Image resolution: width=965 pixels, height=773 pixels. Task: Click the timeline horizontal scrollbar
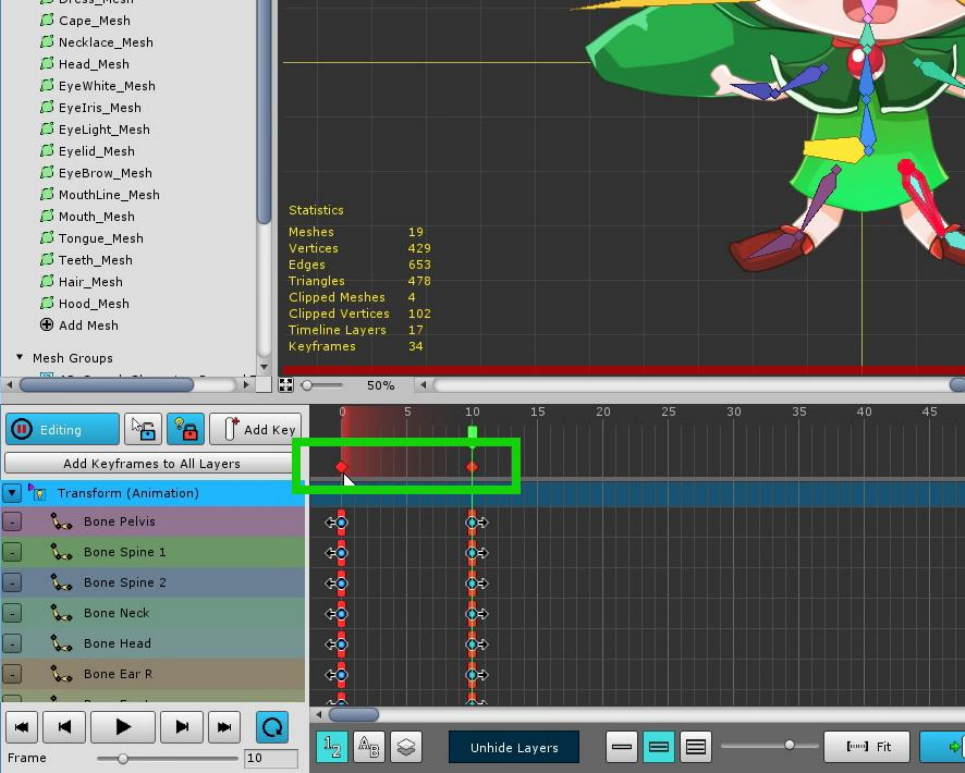click(354, 715)
